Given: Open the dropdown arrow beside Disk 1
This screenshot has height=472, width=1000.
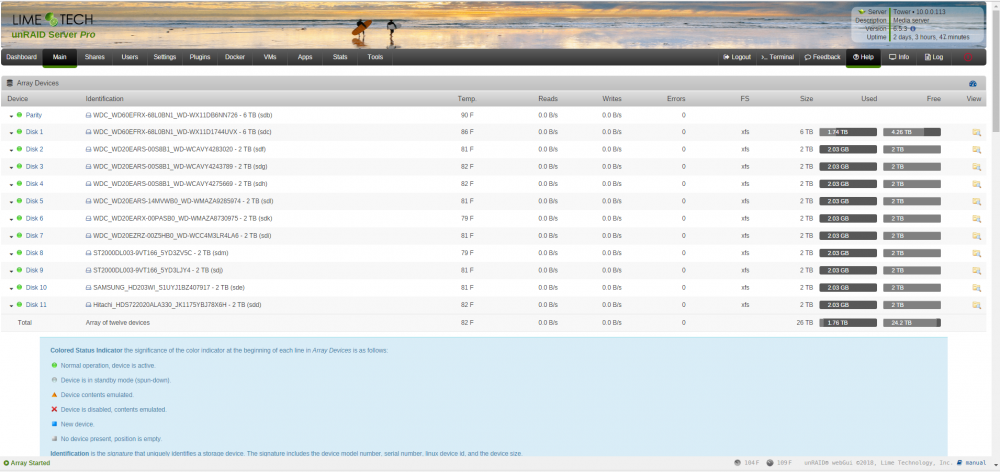Looking at the screenshot, I should 11,133.
